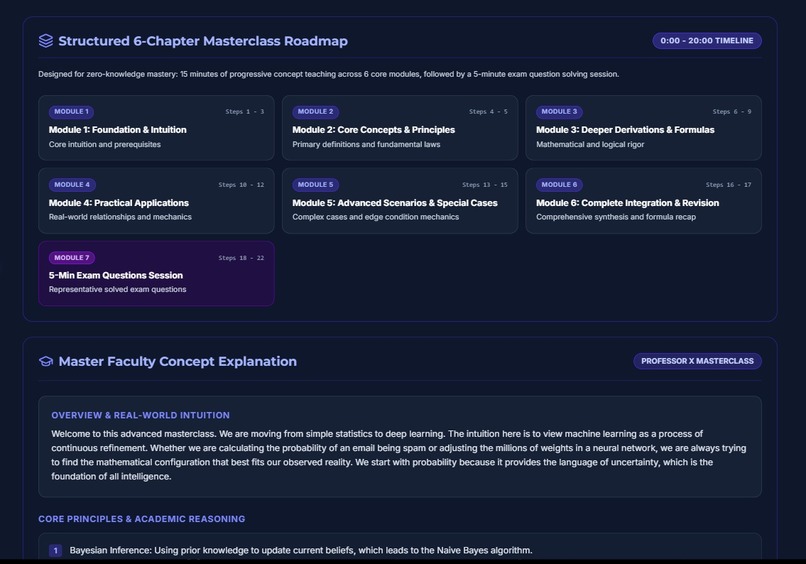The width and height of the screenshot is (806, 564).
Task: Click CORE PRINCIPLES & ACADEMIC REASONING heading
Action: pyautogui.click(x=142, y=519)
